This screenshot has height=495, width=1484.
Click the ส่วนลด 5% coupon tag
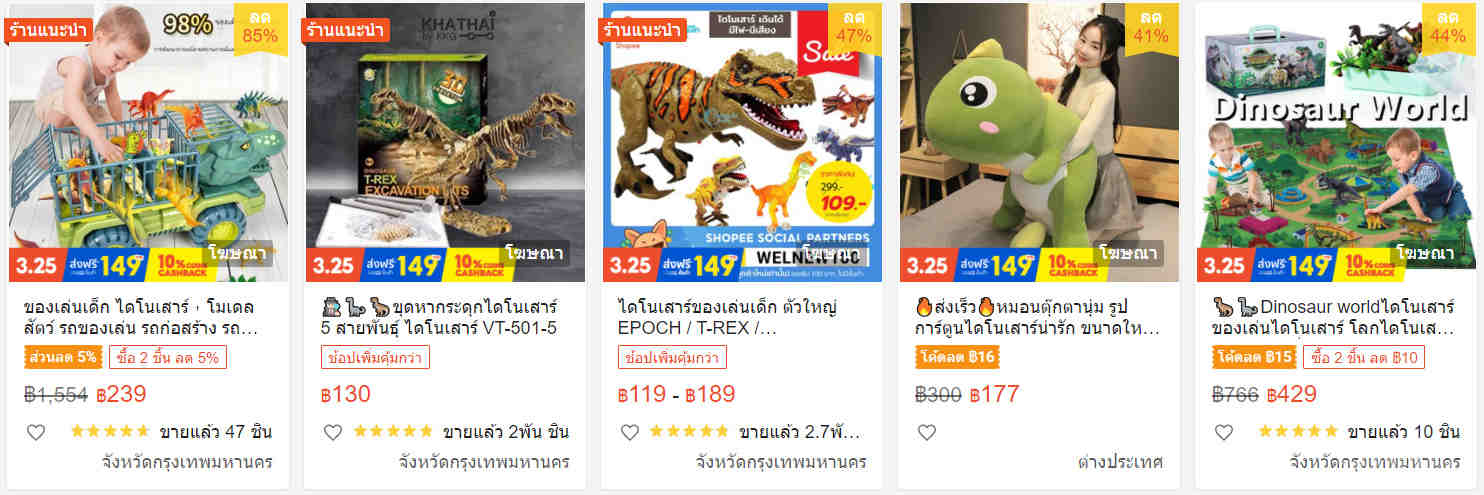(x=62, y=357)
